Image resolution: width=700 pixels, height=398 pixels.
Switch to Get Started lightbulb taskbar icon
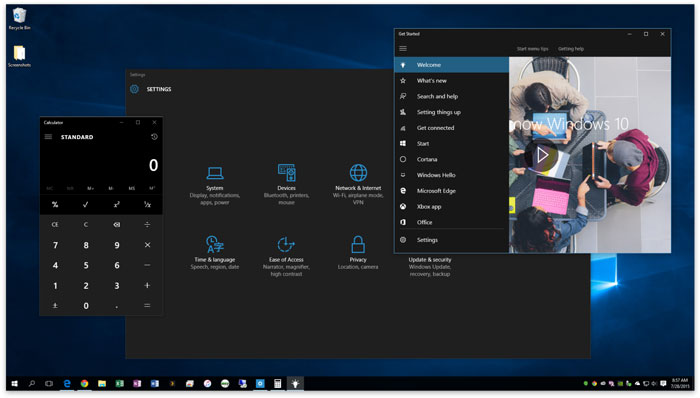(x=295, y=383)
